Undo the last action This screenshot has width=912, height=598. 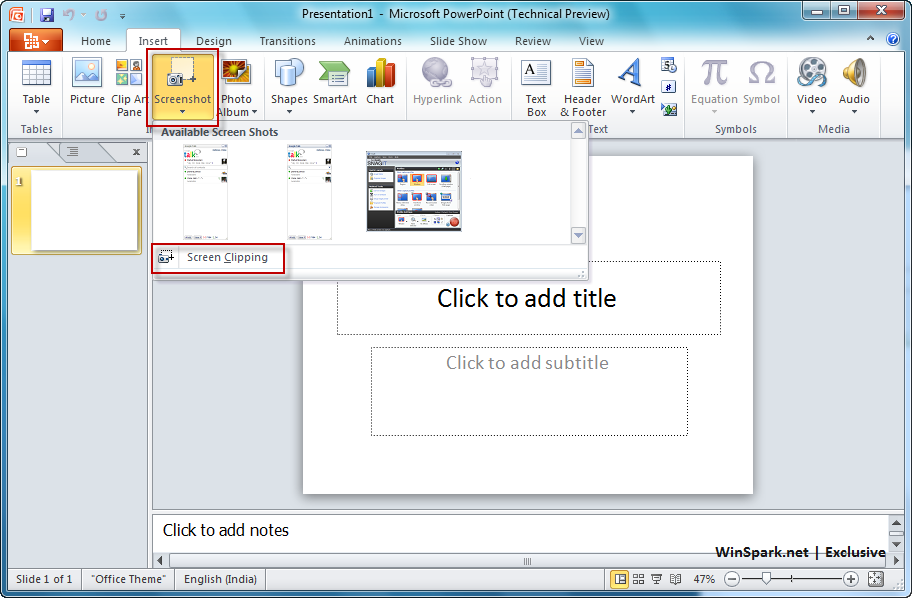click(69, 15)
